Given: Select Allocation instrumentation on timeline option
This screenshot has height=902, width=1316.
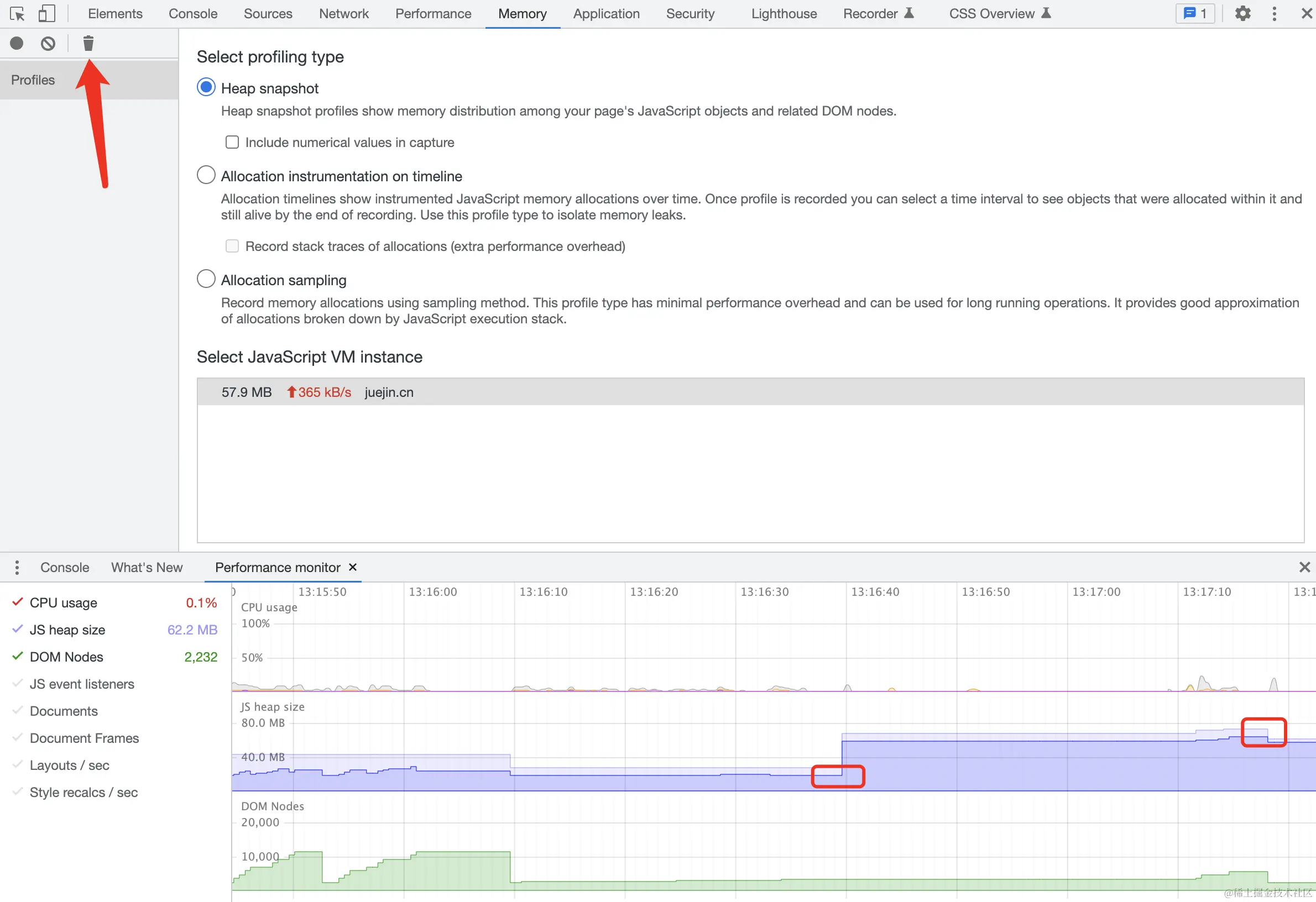Looking at the screenshot, I should (x=206, y=175).
